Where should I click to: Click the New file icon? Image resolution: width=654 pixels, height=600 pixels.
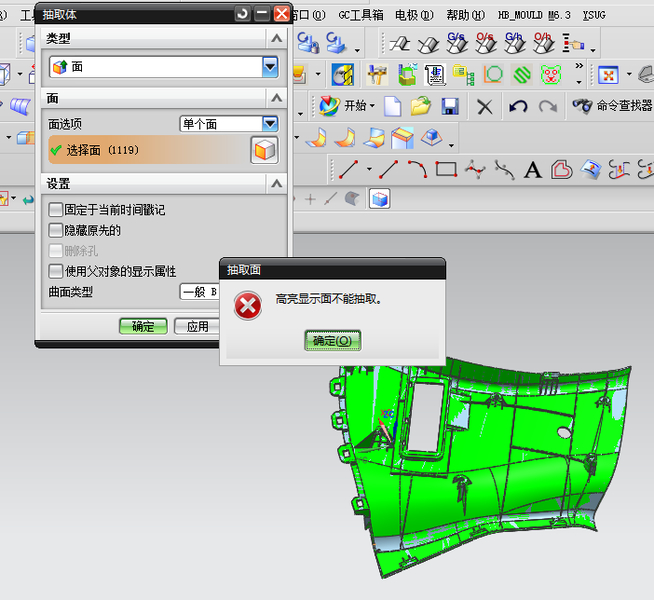click(392, 106)
